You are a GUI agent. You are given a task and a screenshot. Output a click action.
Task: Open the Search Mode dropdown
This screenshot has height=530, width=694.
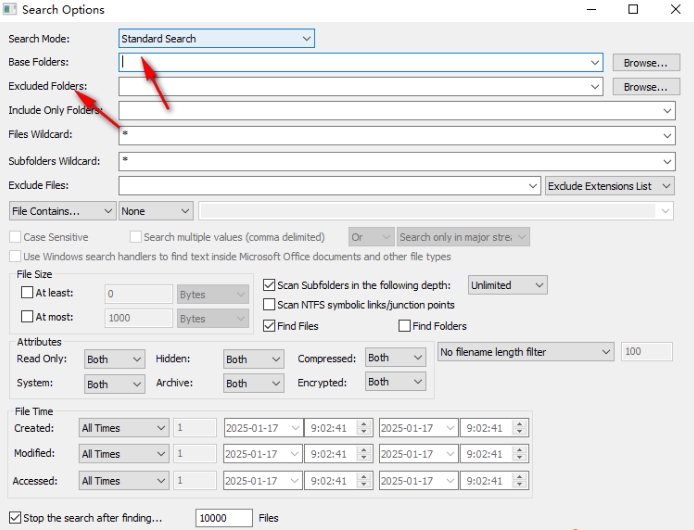[x=216, y=39]
